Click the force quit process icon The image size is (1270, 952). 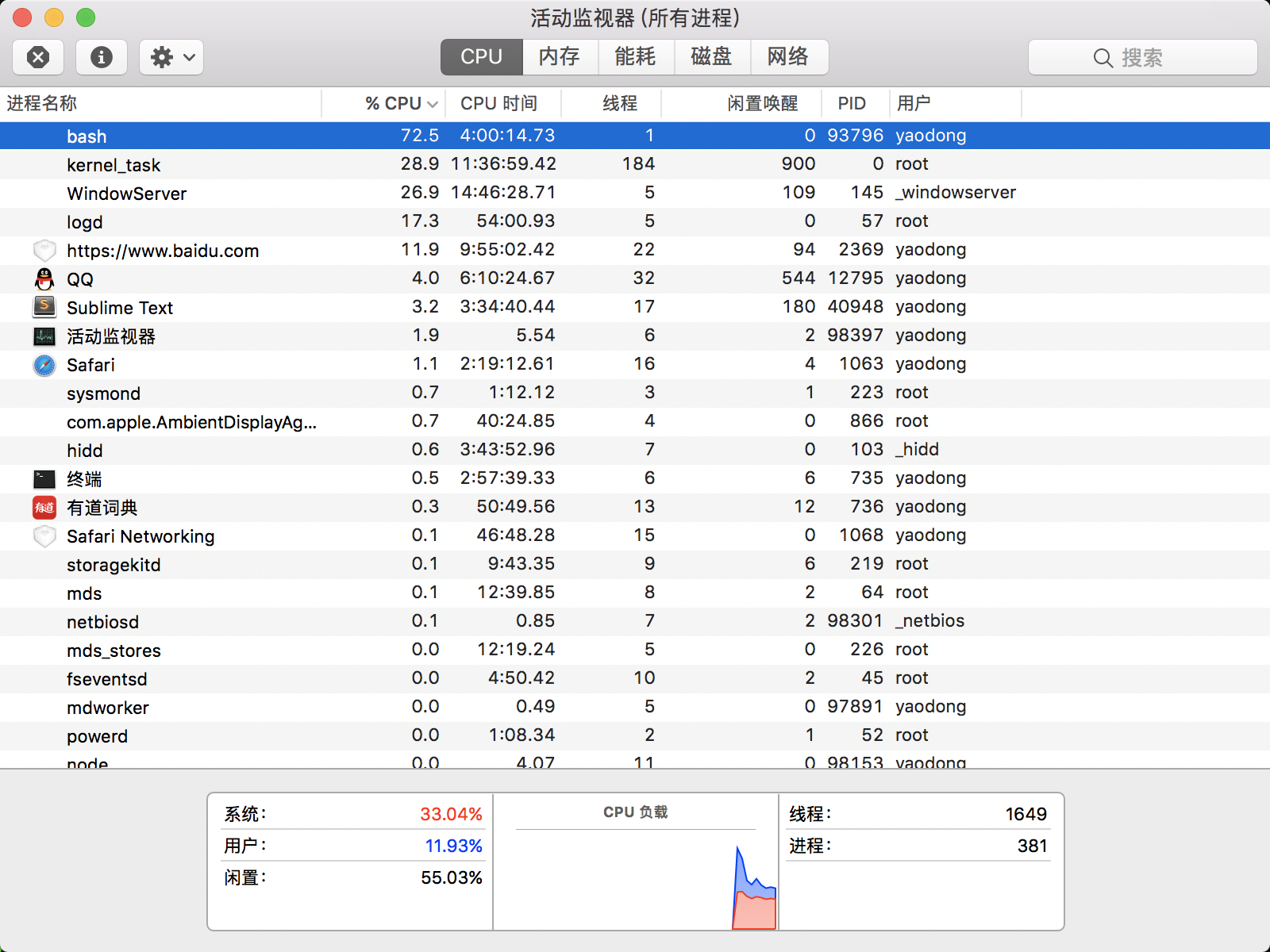click(x=38, y=57)
